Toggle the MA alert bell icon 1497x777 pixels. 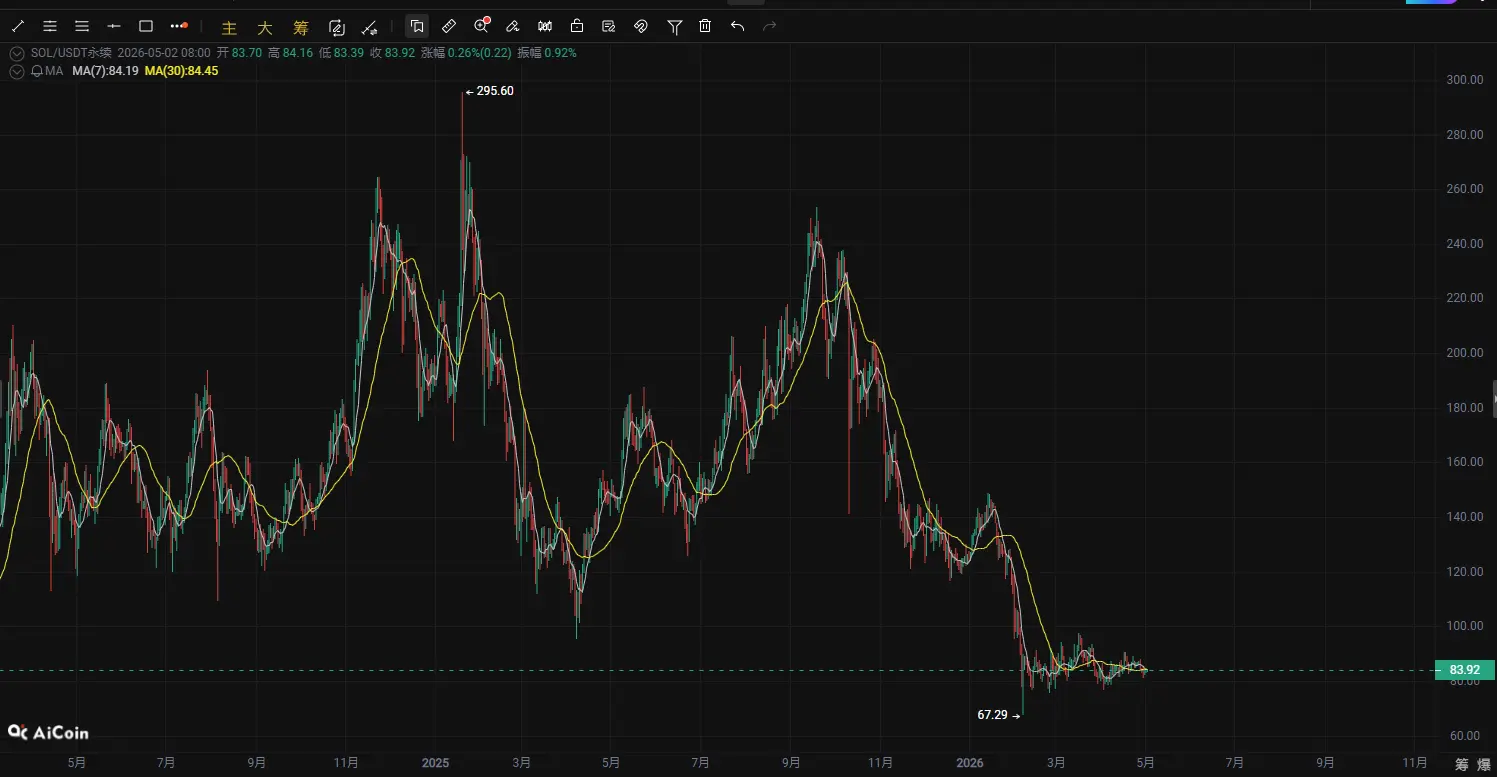tap(37, 71)
